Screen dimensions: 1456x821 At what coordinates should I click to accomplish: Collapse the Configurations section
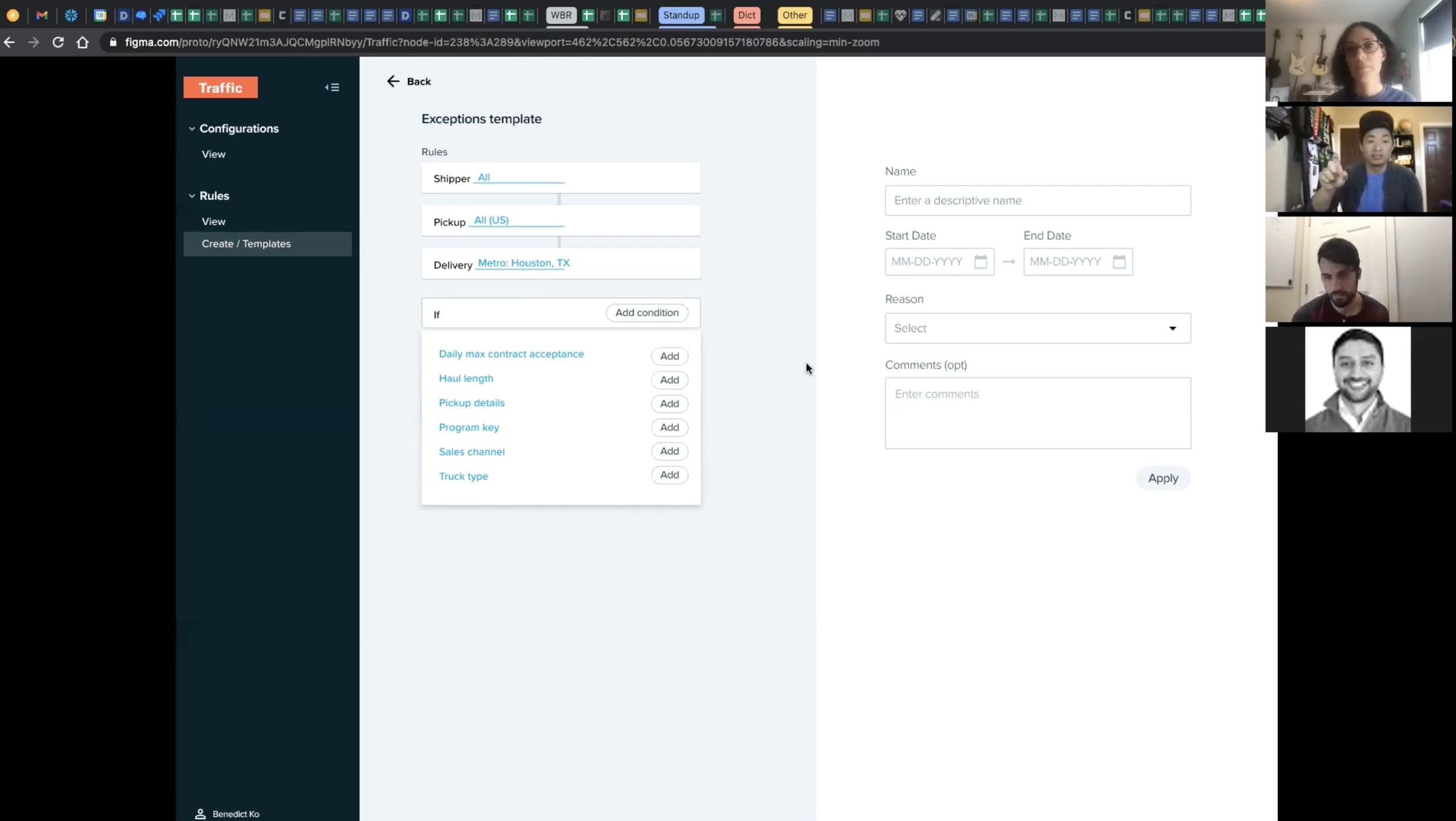(192, 129)
